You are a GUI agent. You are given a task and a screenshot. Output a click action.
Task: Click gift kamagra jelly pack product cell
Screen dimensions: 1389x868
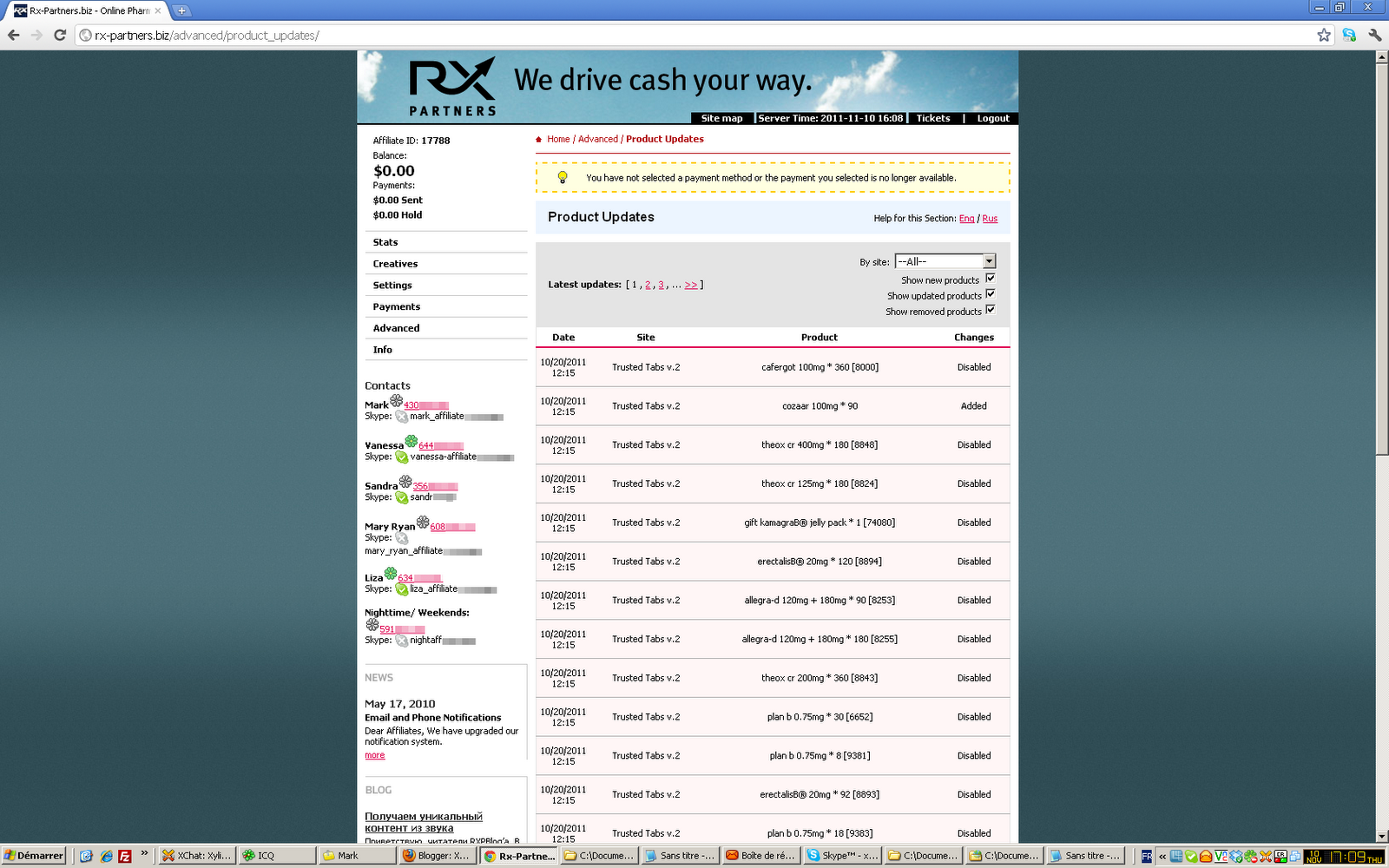pos(820,523)
